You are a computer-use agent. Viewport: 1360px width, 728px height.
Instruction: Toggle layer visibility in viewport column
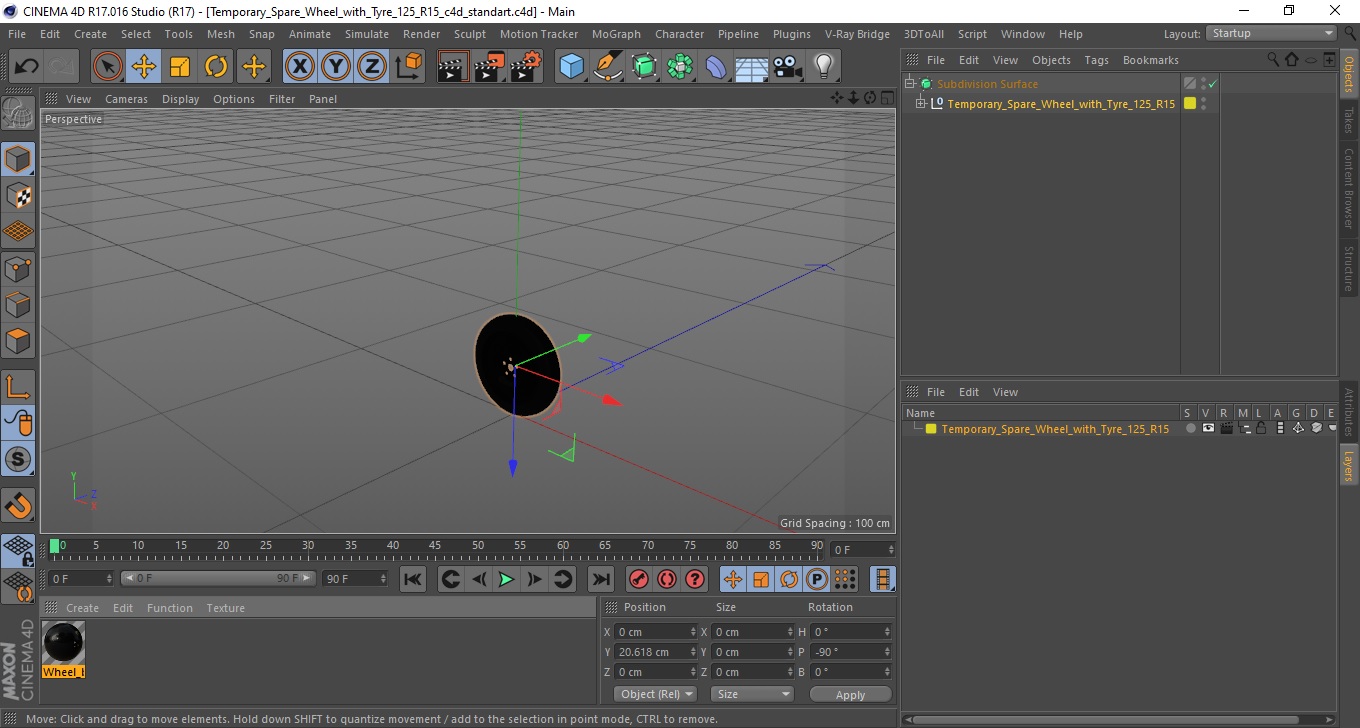click(x=1208, y=428)
